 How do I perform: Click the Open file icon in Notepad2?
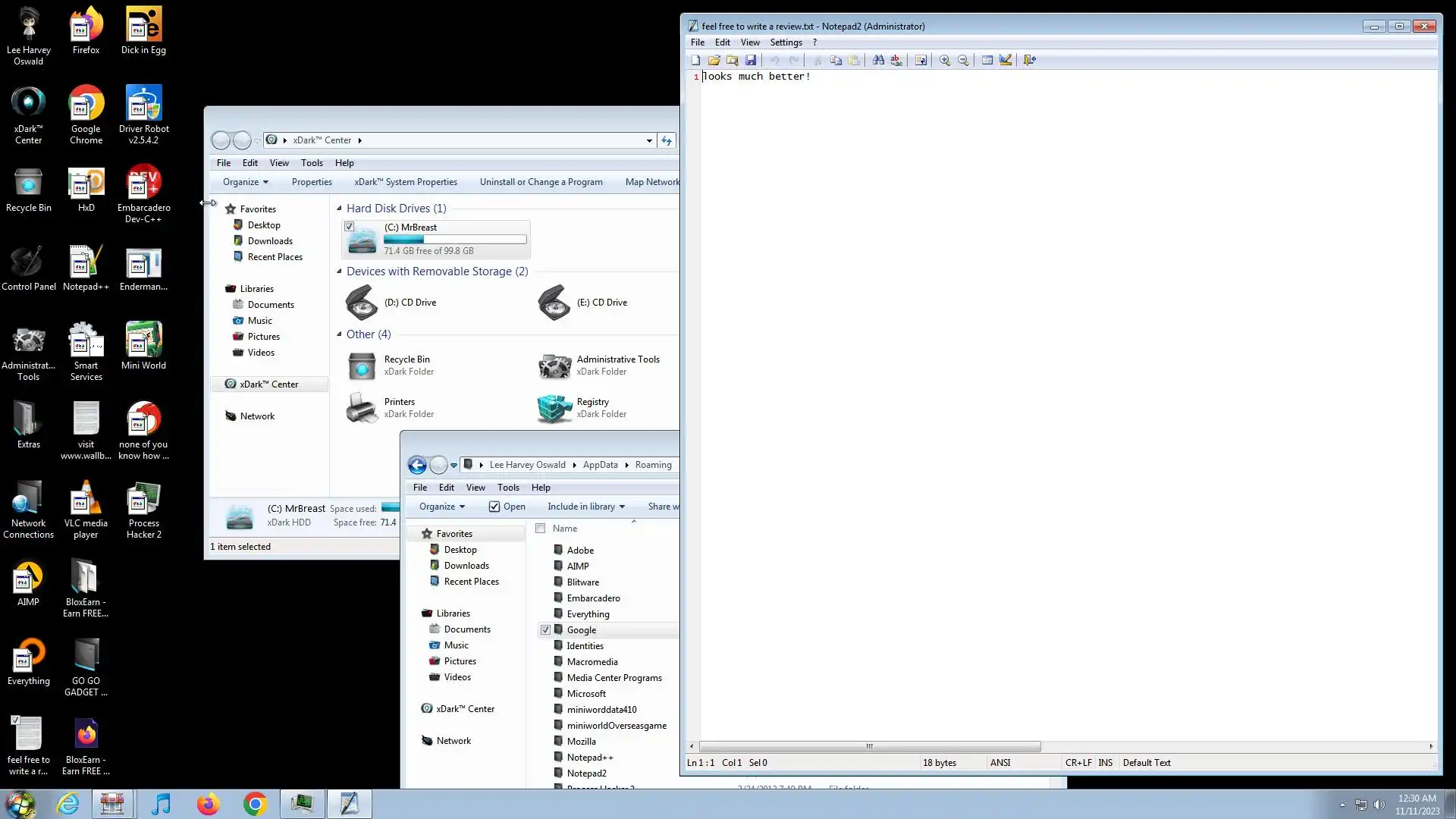(714, 60)
